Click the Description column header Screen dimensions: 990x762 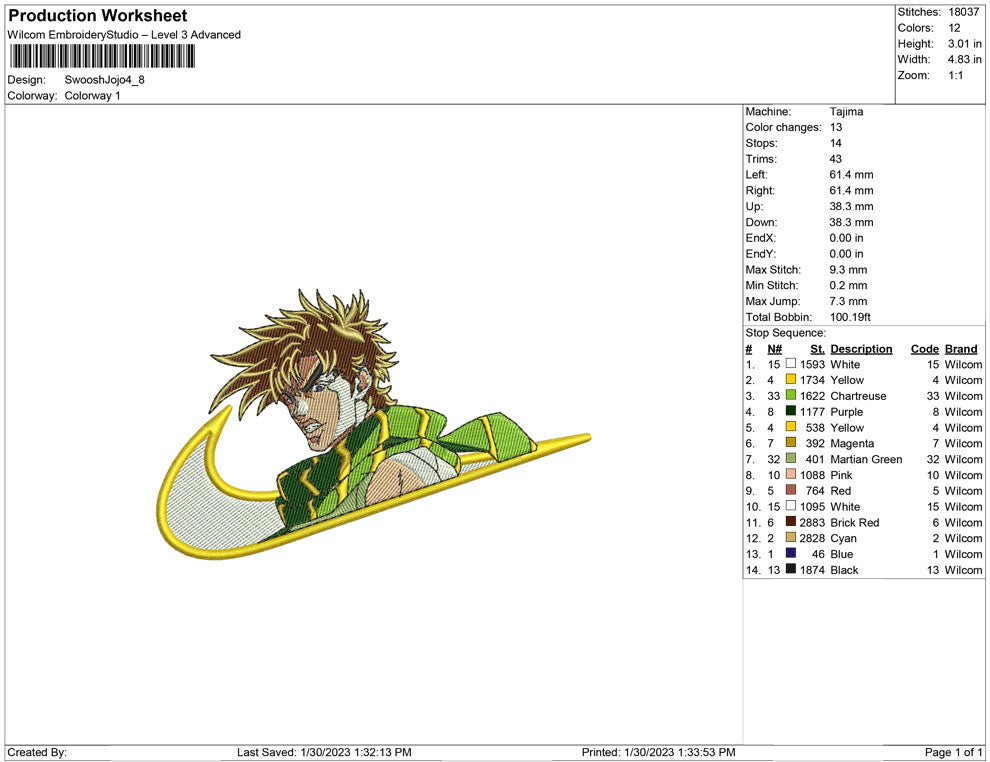(x=861, y=349)
